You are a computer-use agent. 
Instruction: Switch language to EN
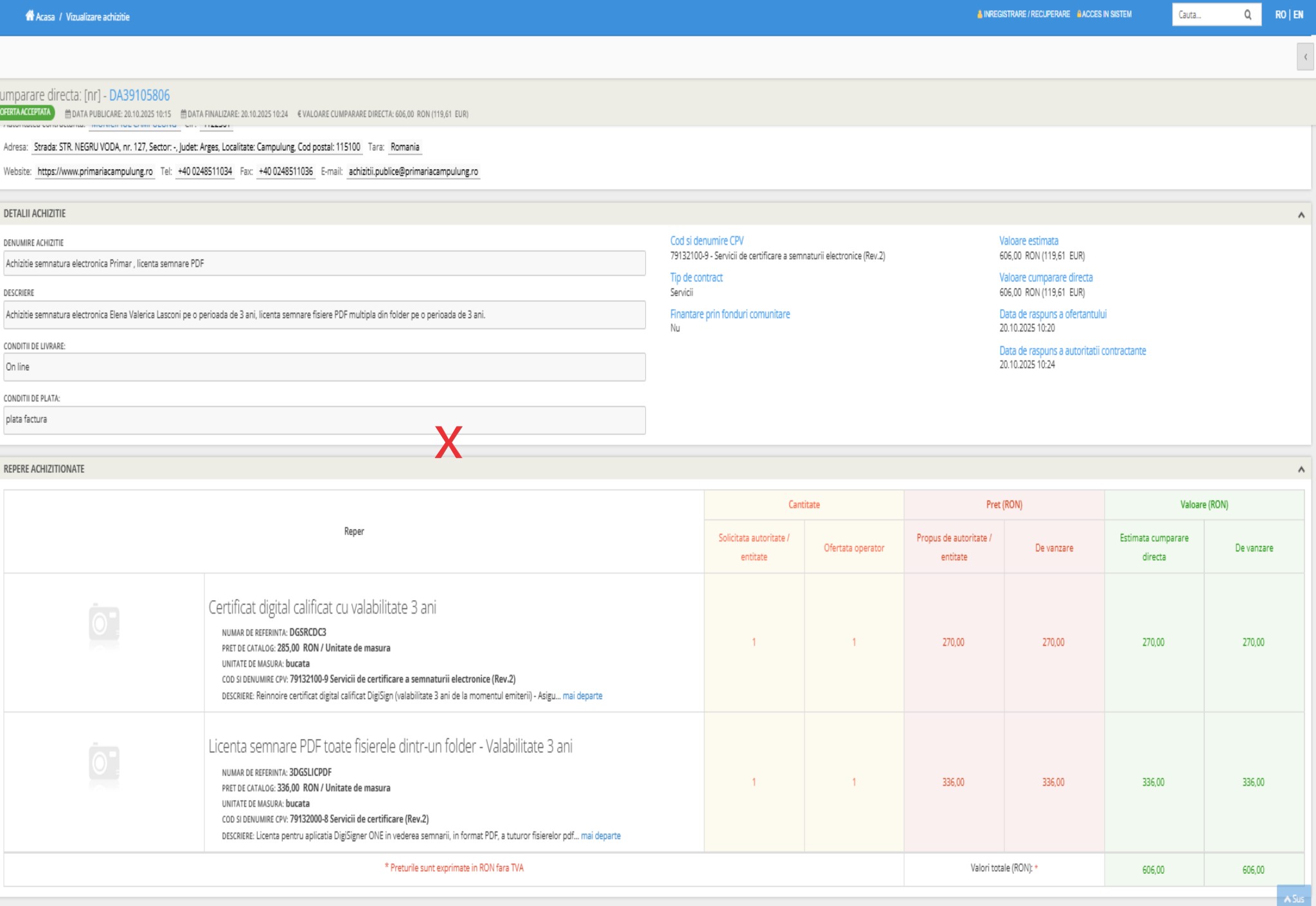[1298, 15]
